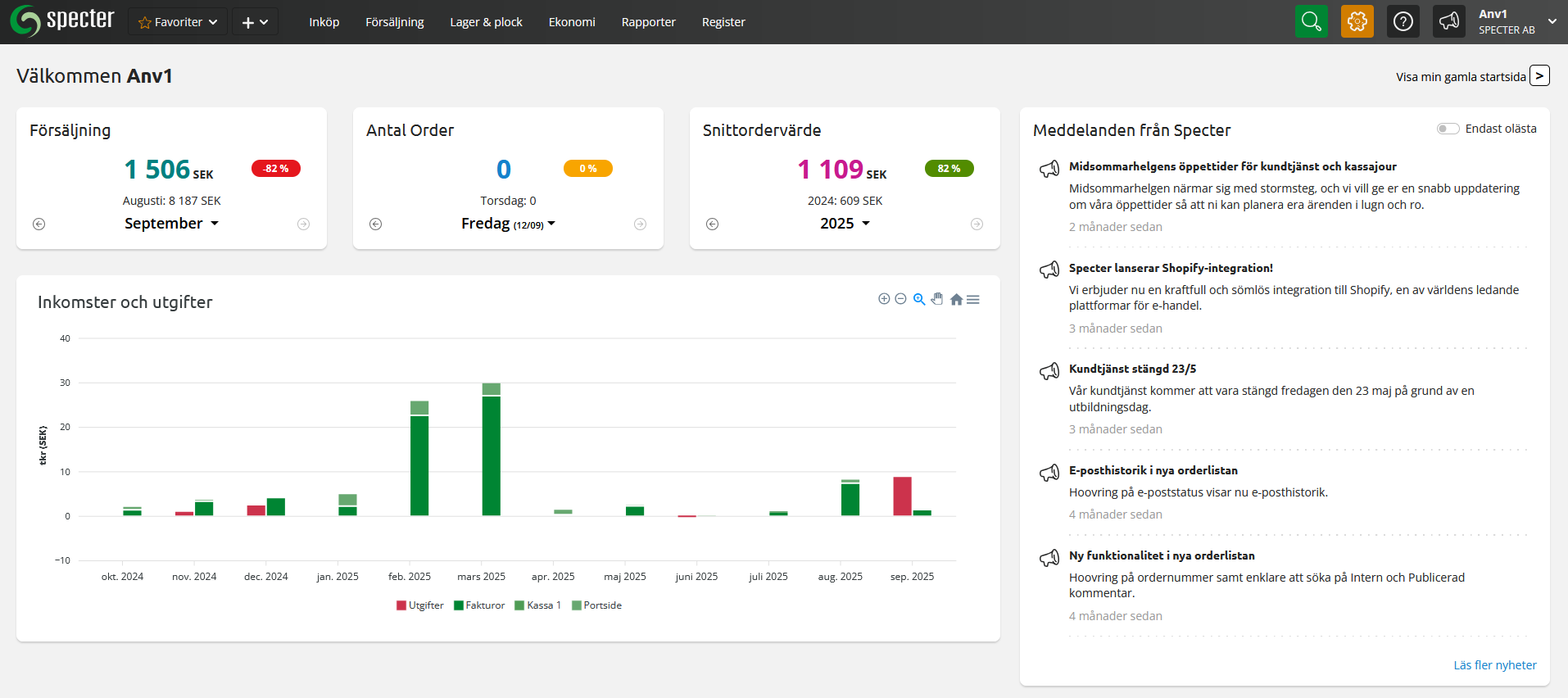Reset chart zoom with home icon
The height and width of the screenshot is (698, 1568).
(956, 300)
